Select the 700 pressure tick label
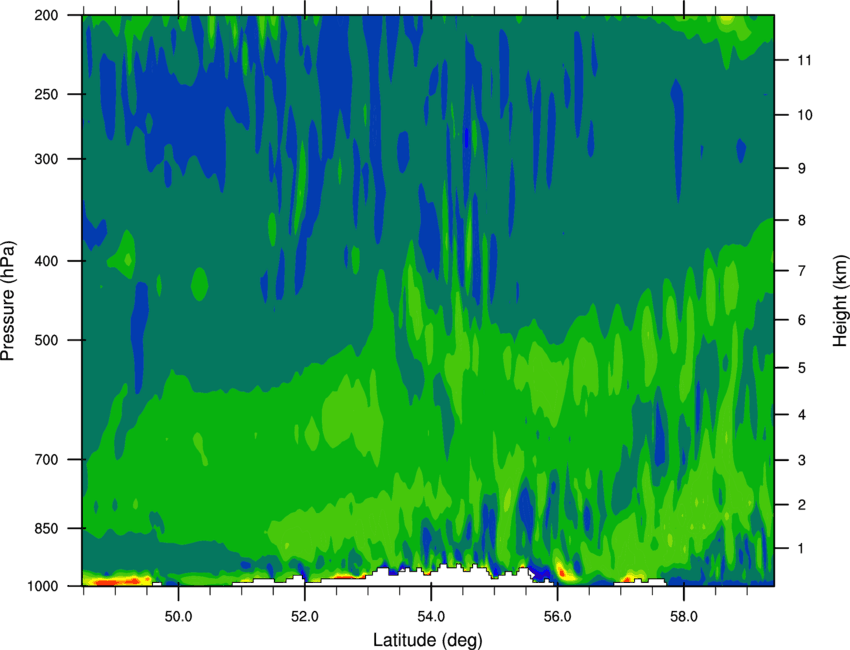This screenshot has height=650, width=850. click(x=46, y=459)
